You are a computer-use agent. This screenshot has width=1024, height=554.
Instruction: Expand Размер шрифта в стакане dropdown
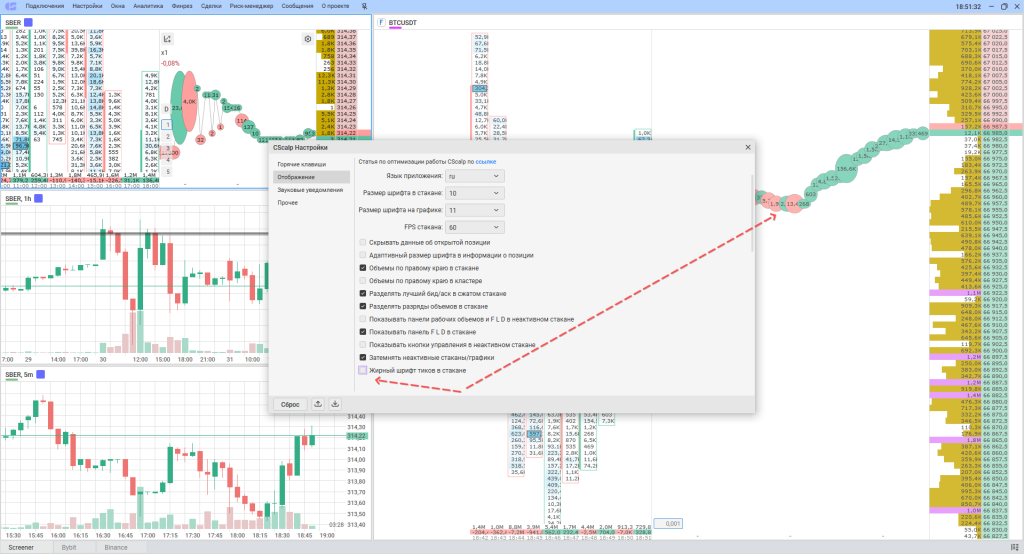point(475,192)
